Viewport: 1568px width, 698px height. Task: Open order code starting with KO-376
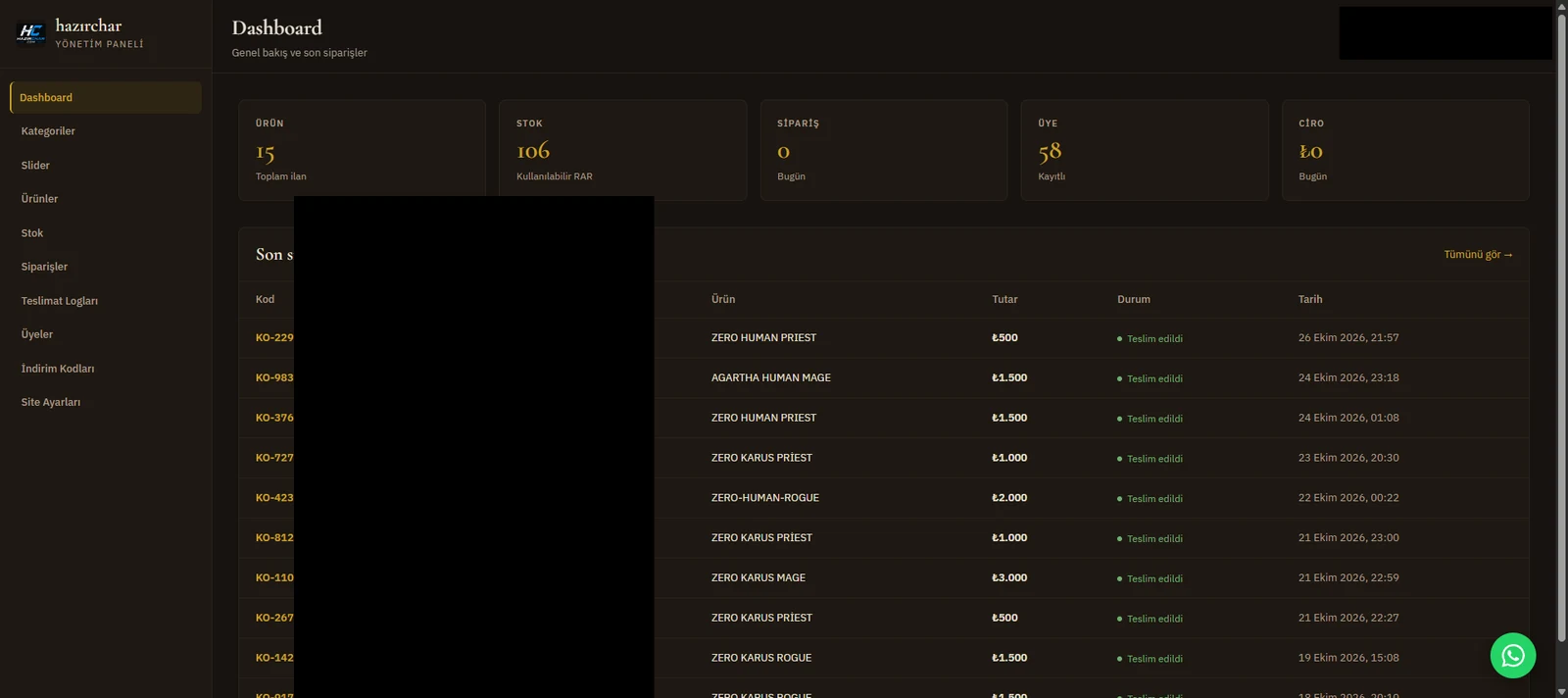click(274, 418)
